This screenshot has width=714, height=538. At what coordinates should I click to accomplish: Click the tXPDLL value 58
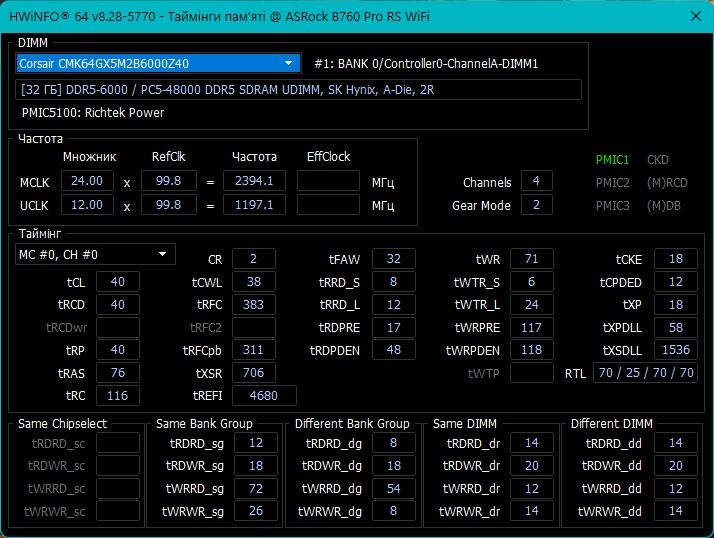coord(676,327)
